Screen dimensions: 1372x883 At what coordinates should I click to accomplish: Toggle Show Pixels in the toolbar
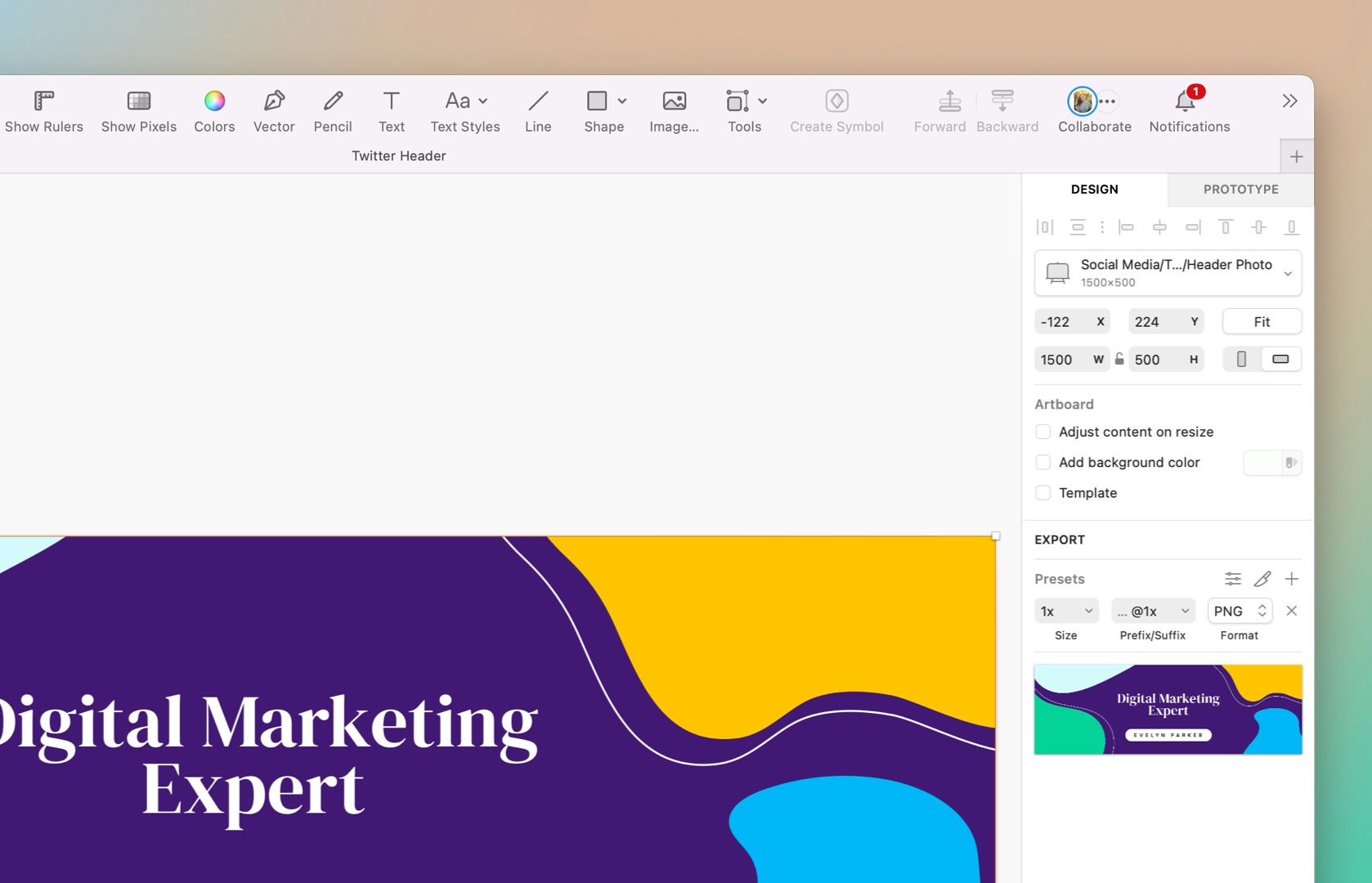[x=138, y=110]
